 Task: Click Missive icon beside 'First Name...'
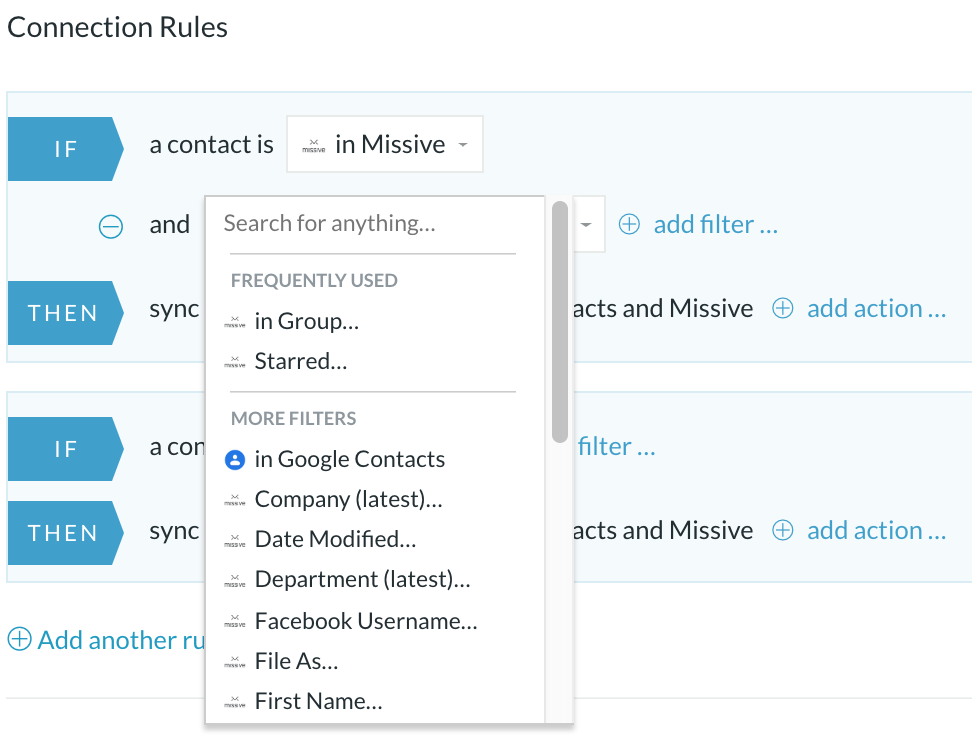(x=235, y=702)
